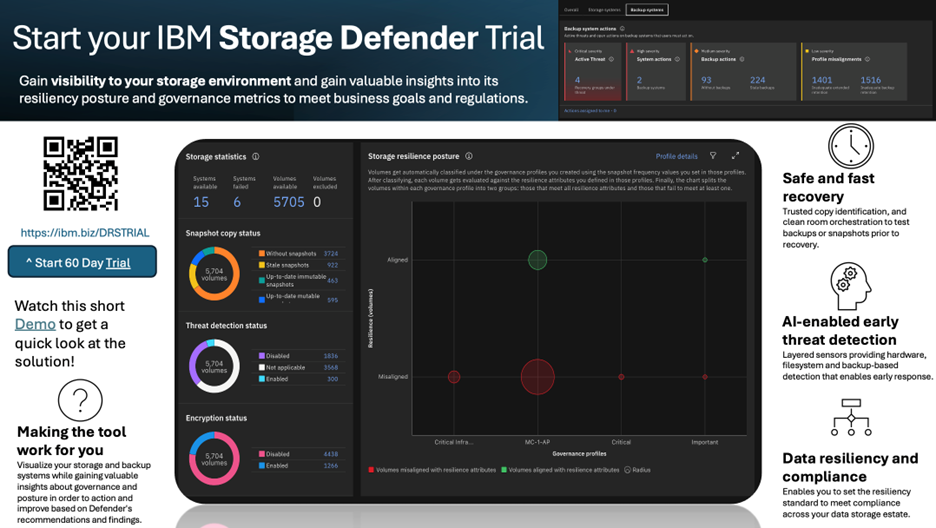Image resolution: width=936 pixels, height=528 pixels.
Task: Click the Start 60 Day Trial button
Action: coord(82,262)
